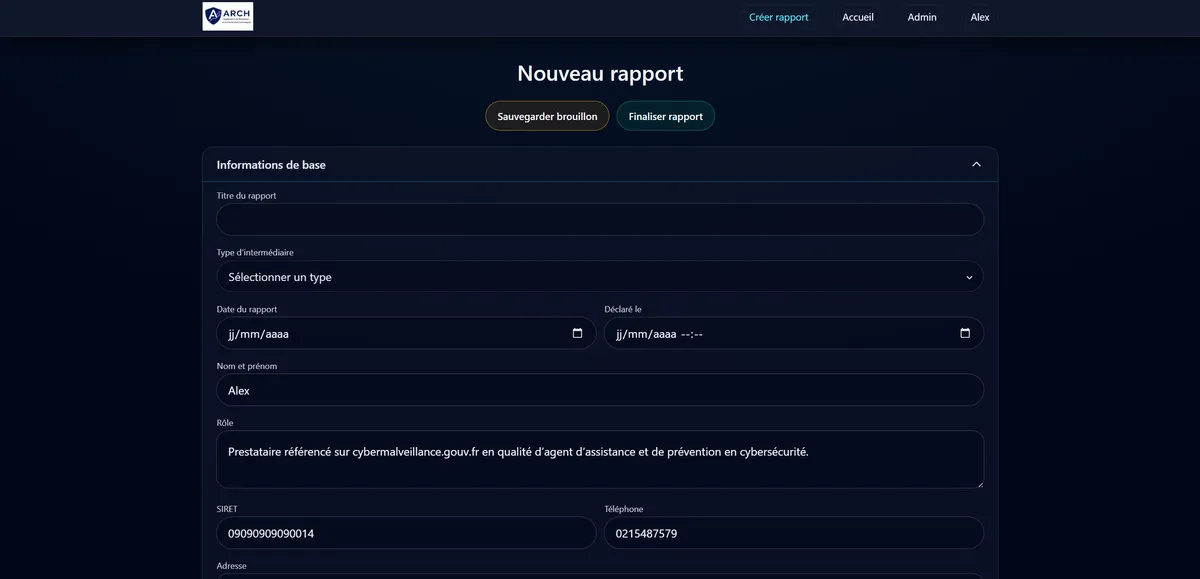Open the calendar picker for "Date du rapport"

coord(577,333)
